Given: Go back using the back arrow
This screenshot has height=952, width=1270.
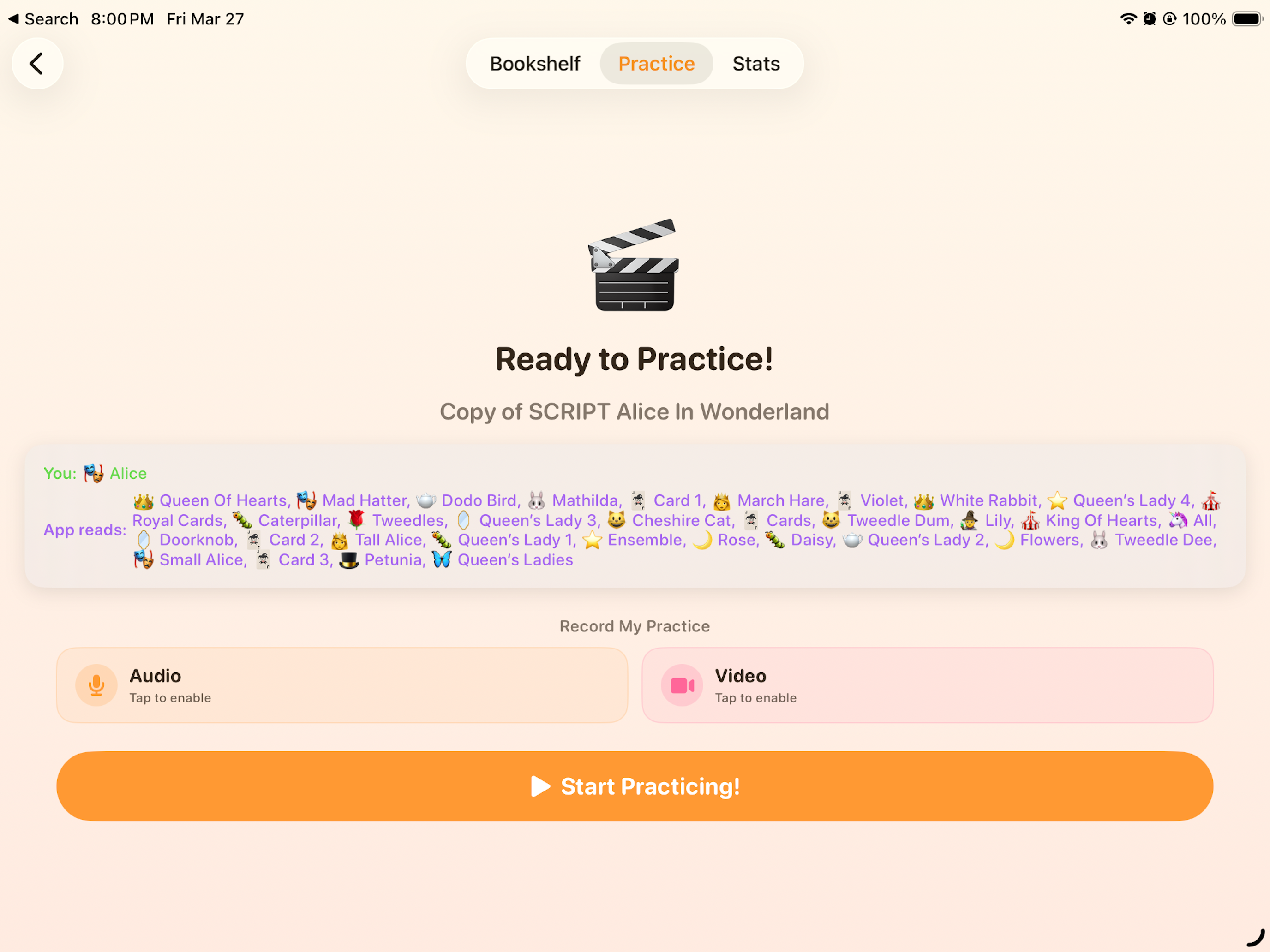Looking at the screenshot, I should (x=37, y=64).
